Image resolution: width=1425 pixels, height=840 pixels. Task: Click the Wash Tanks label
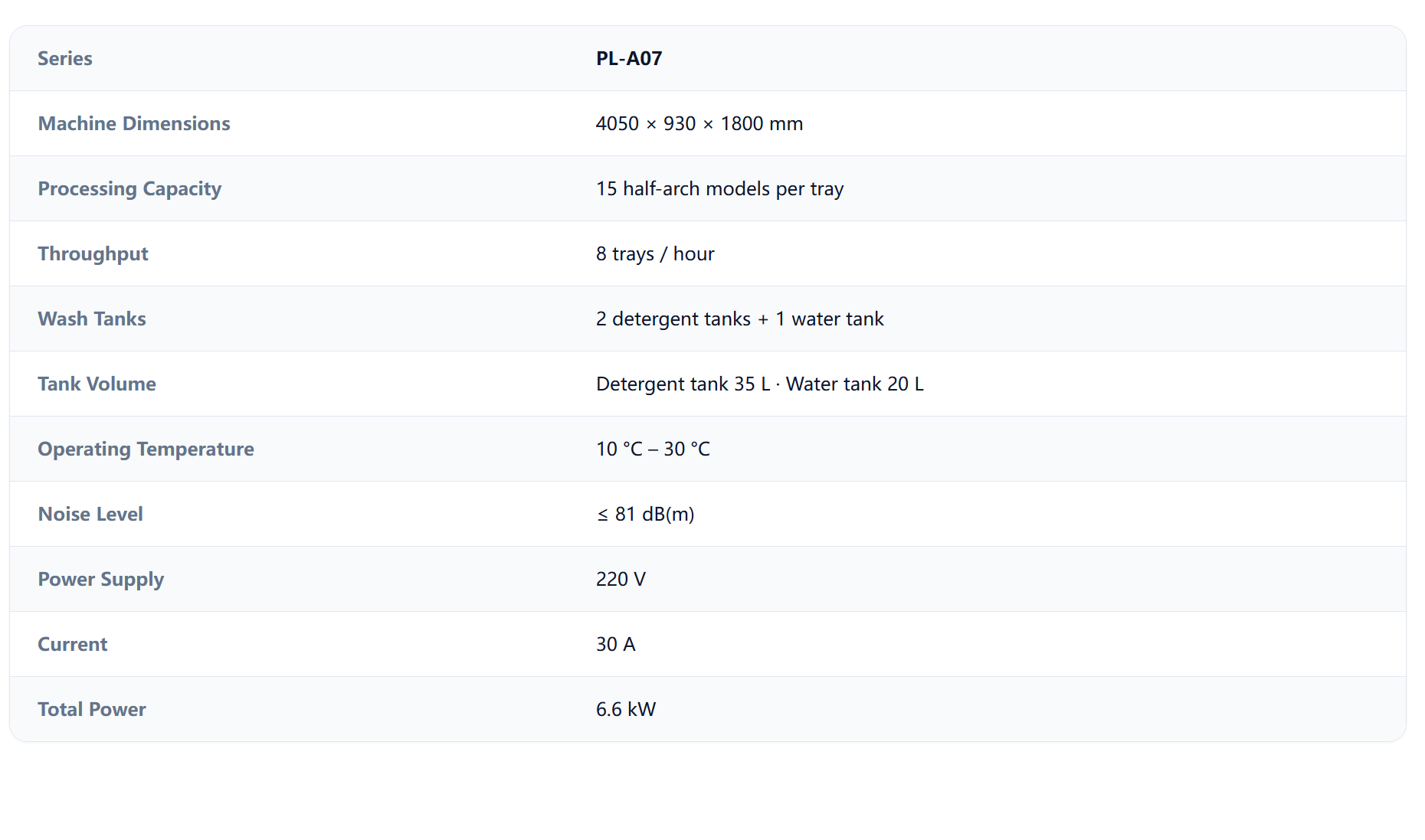[x=92, y=319]
